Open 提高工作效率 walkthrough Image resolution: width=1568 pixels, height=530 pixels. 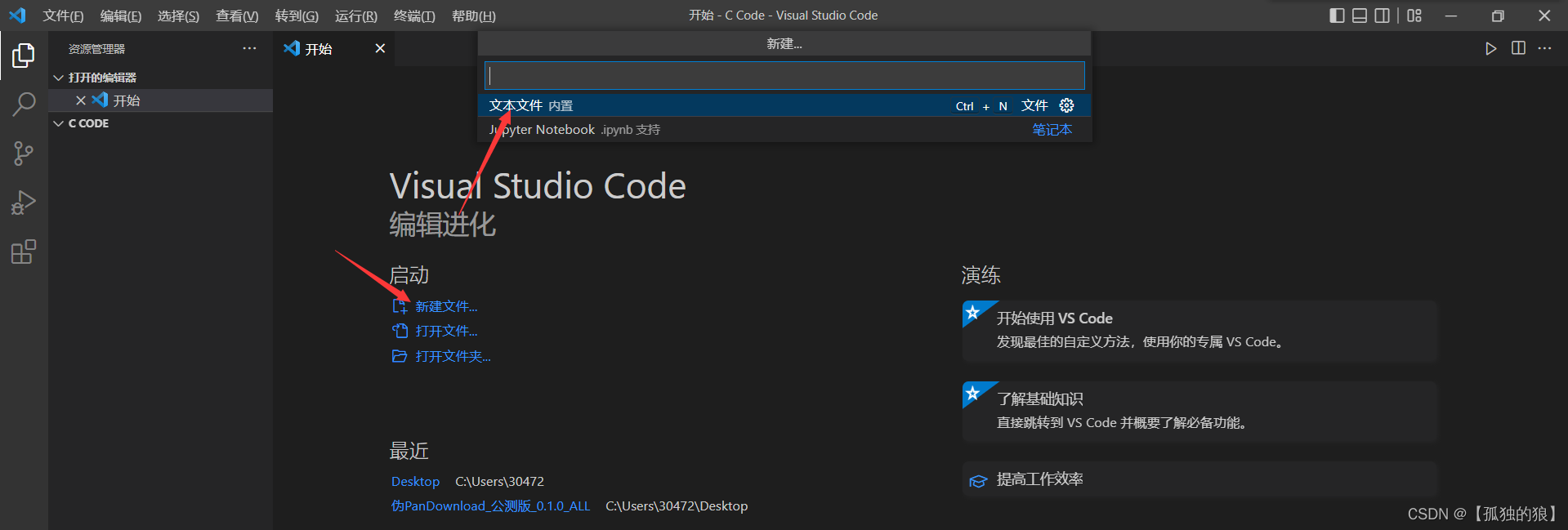point(1199,479)
